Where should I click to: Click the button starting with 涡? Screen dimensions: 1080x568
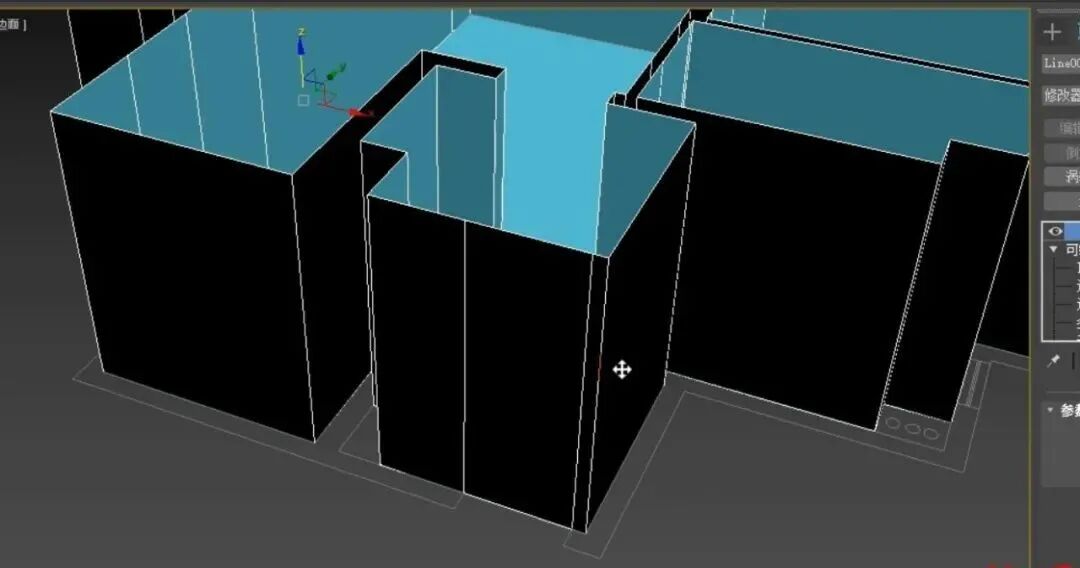pyautogui.click(x=1063, y=176)
